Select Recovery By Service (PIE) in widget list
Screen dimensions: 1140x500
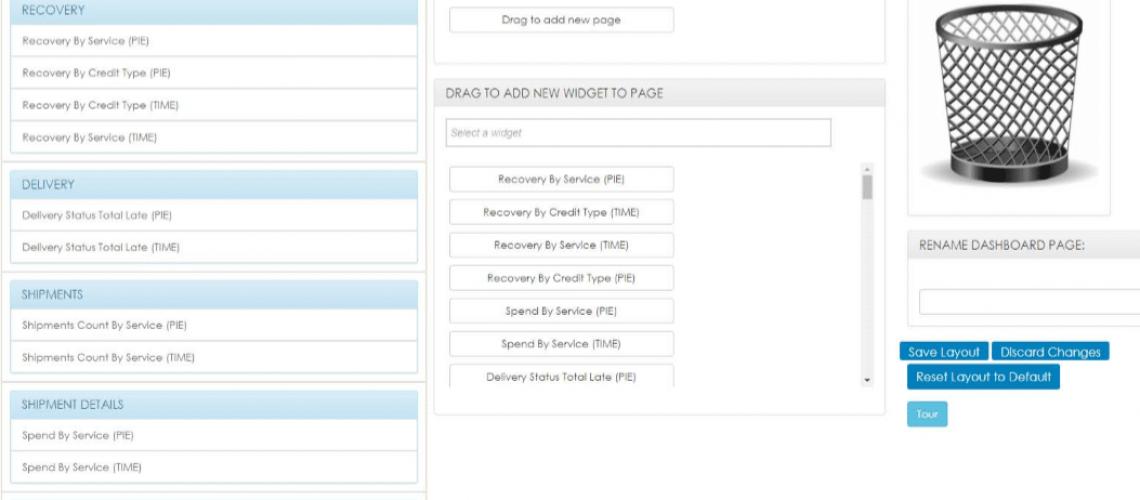point(561,180)
